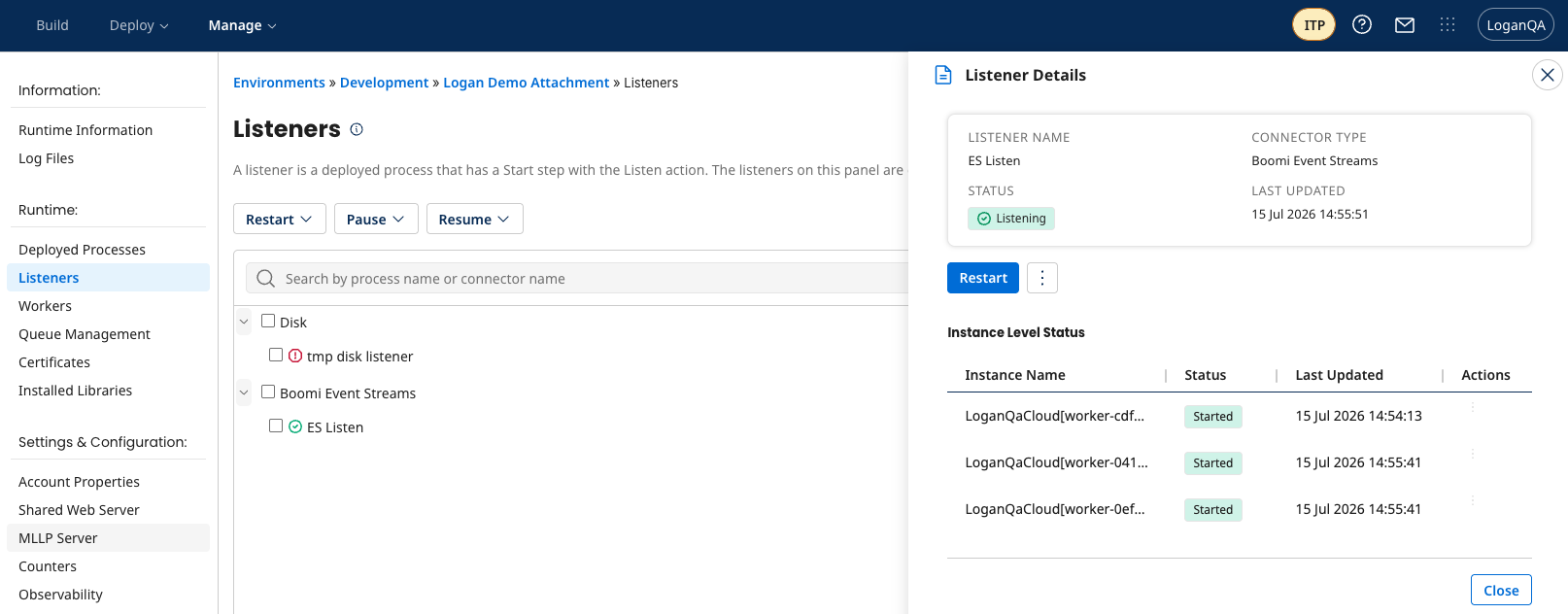Follow the Development breadcrumb link

point(384,83)
